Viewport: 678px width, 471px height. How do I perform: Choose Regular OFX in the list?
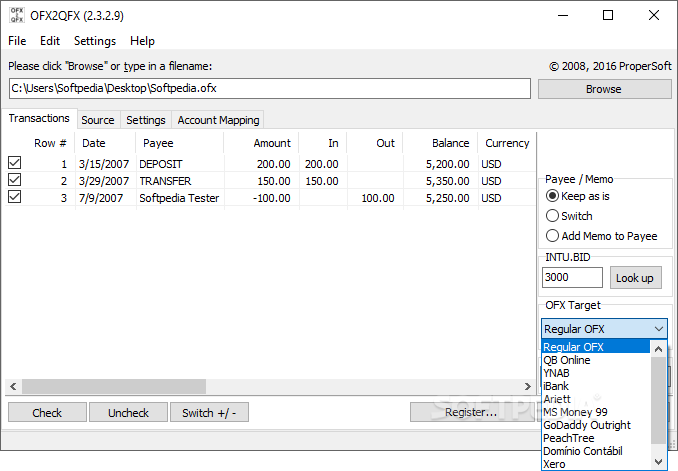pyautogui.click(x=596, y=347)
